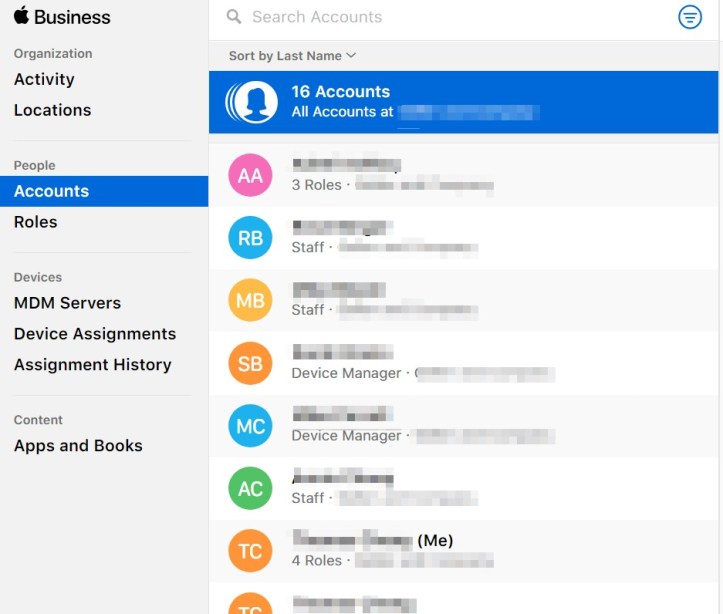Click the orange SB avatar
The image size is (723, 614).
point(250,364)
